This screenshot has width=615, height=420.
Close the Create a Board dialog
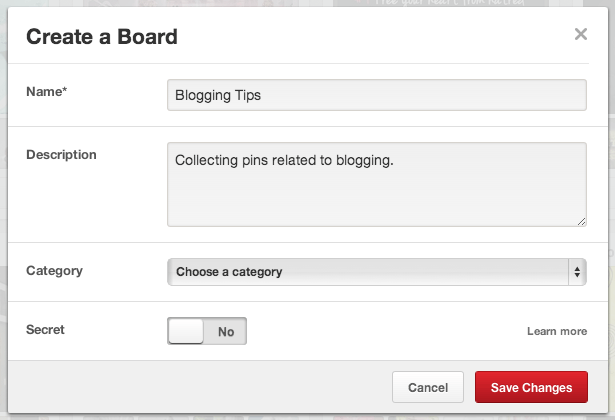pyautogui.click(x=580, y=35)
